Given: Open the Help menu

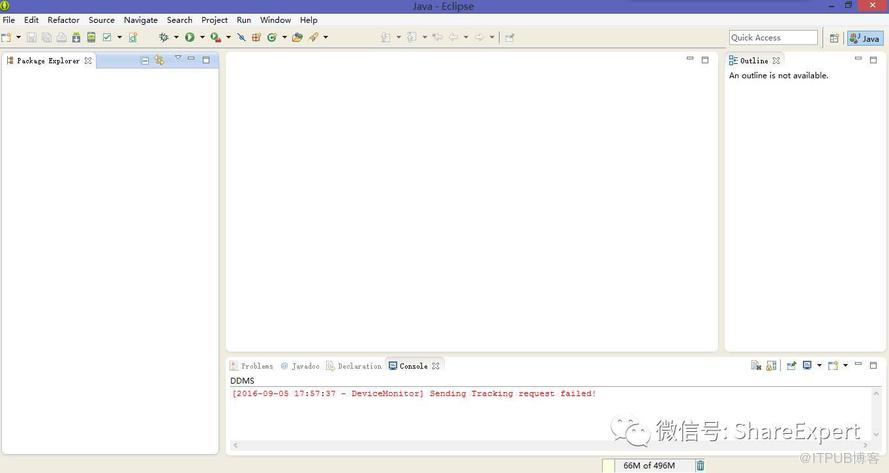Looking at the screenshot, I should [x=308, y=20].
